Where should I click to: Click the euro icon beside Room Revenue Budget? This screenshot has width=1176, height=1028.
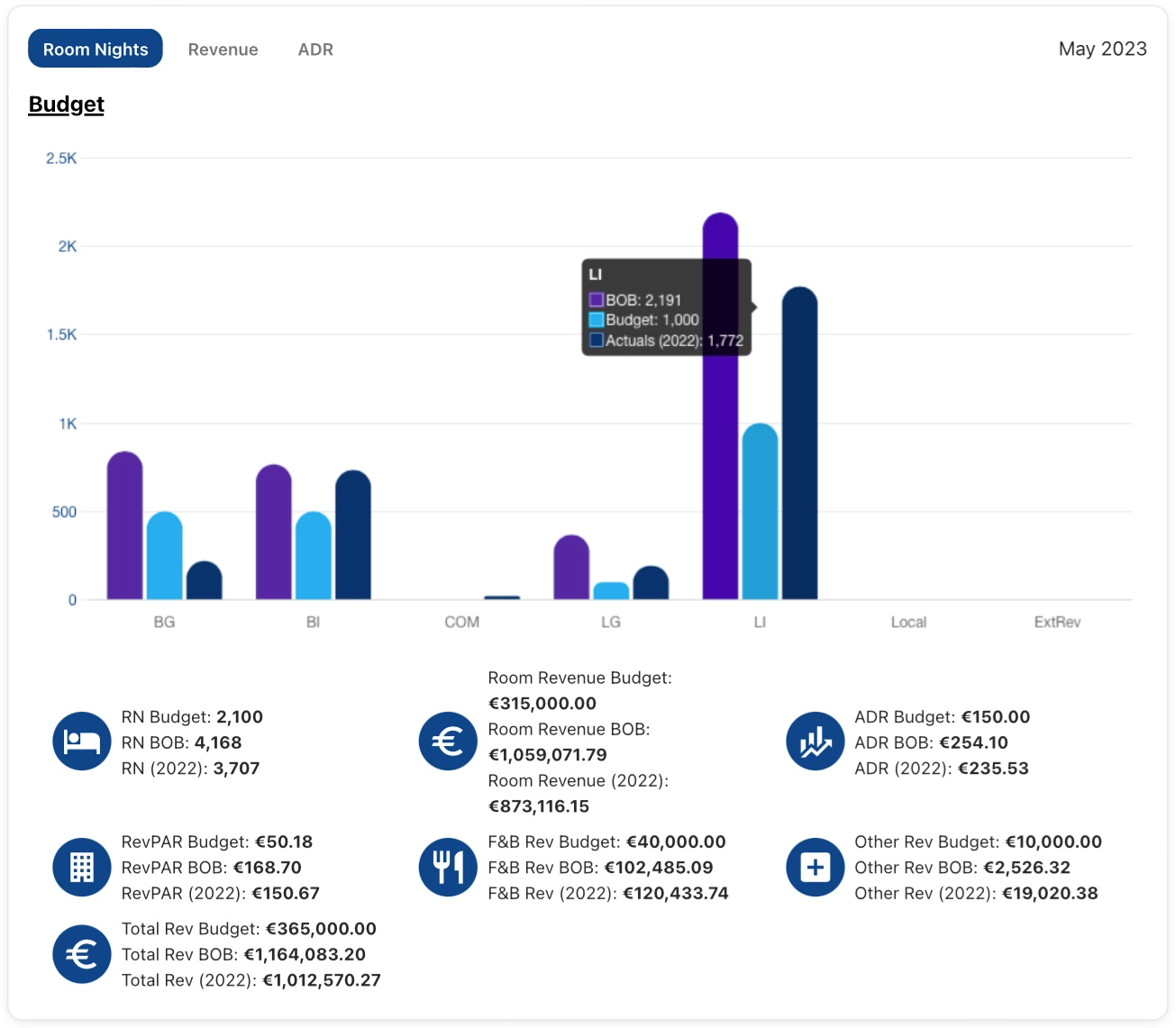(x=448, y=741)
